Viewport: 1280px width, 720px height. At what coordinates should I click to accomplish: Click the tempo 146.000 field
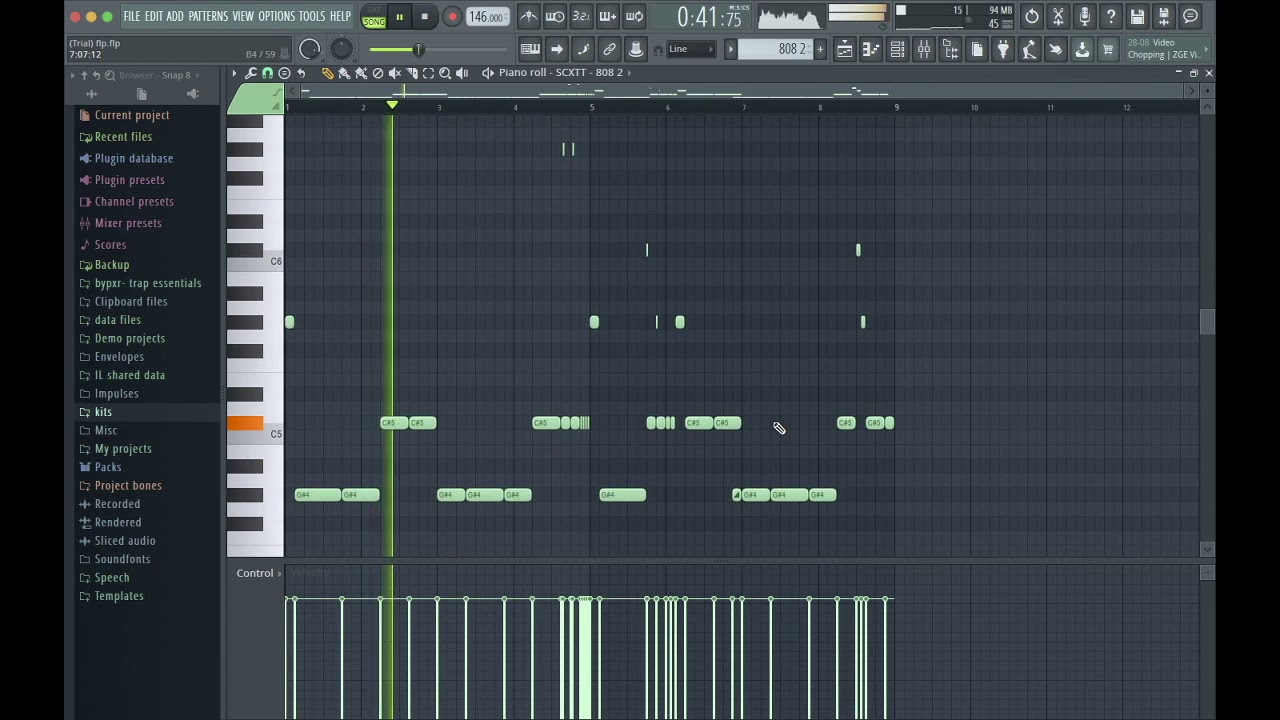coord(487,17)
